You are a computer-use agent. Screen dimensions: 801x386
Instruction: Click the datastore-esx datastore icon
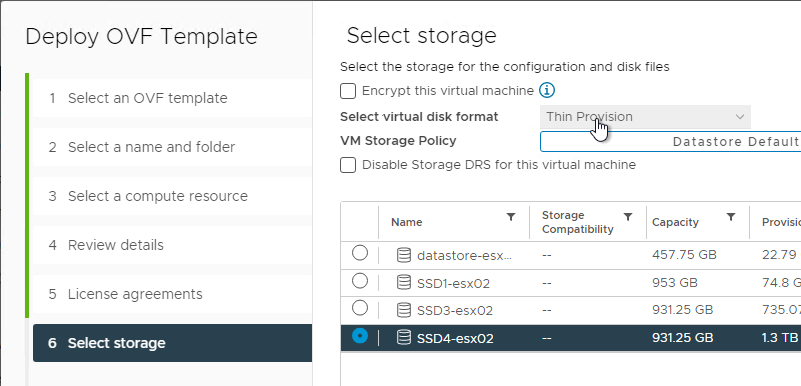404,255
